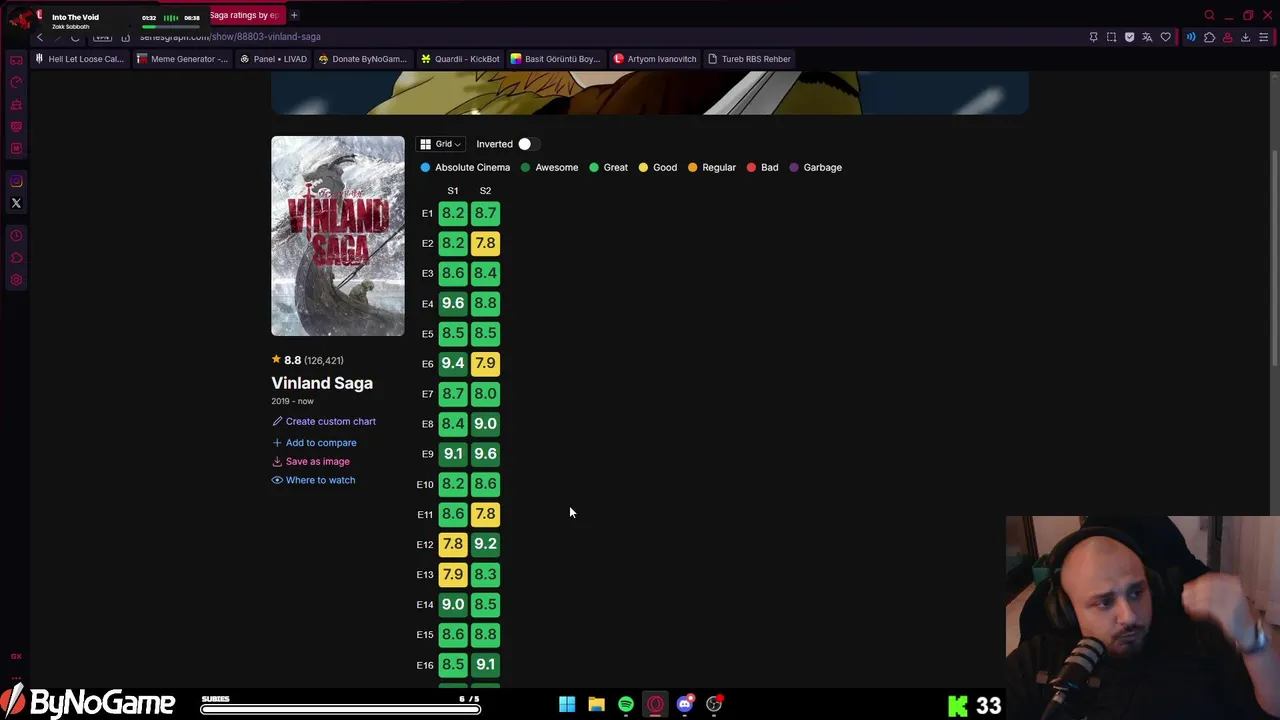
Task: Click Where to watch link
Action: tap(313, 480)
